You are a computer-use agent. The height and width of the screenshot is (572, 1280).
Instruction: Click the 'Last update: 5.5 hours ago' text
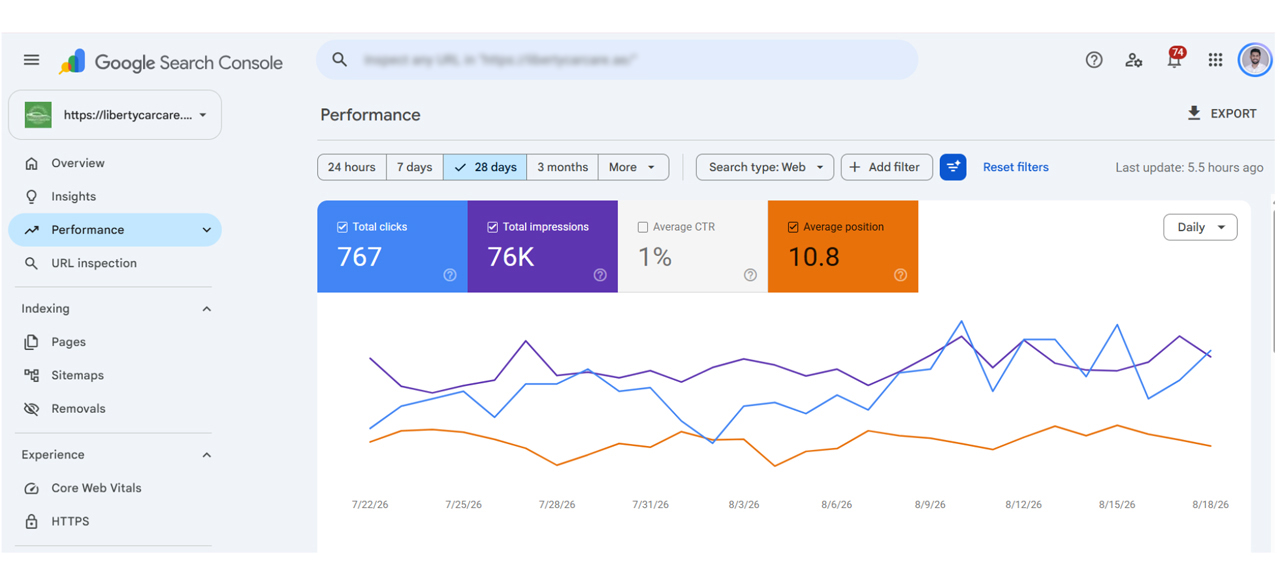(1189, 167)
